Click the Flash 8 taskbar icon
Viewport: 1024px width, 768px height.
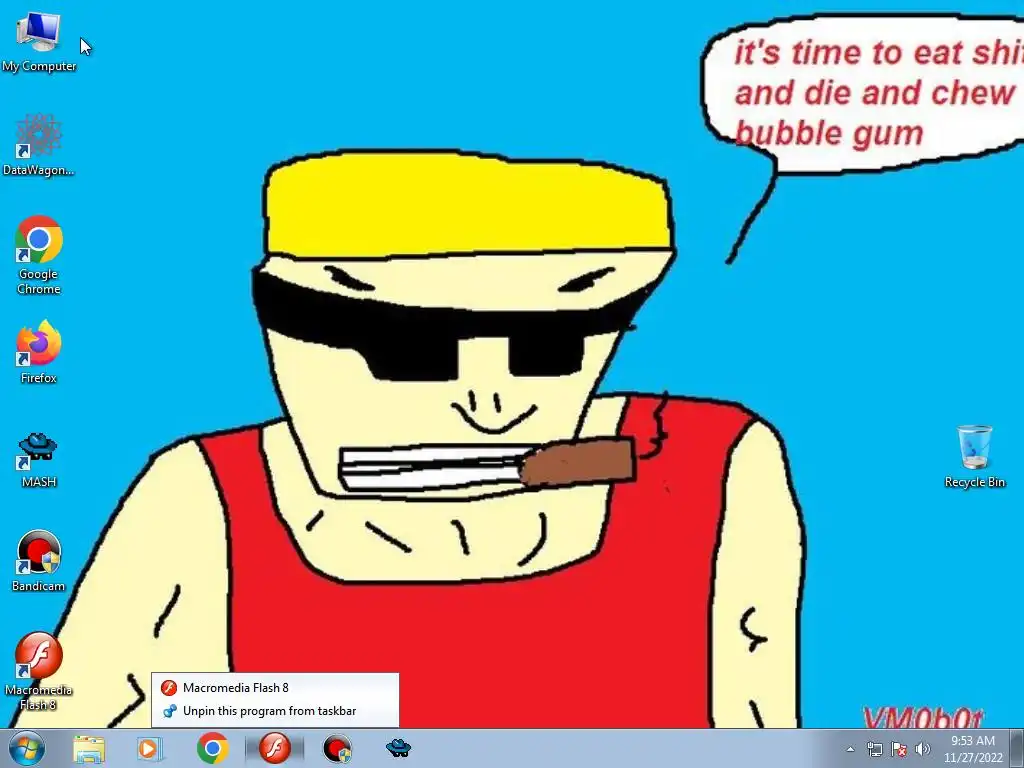click(274, 748)
